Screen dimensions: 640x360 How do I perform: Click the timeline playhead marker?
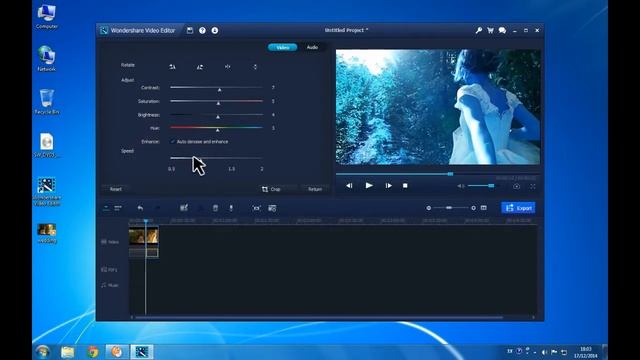[x=146, y=221]
